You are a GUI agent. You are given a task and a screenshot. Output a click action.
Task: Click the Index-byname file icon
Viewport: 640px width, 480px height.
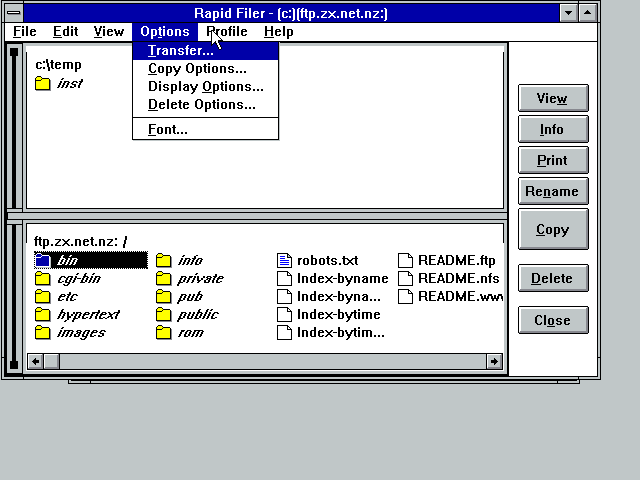(x=284, y=279)
